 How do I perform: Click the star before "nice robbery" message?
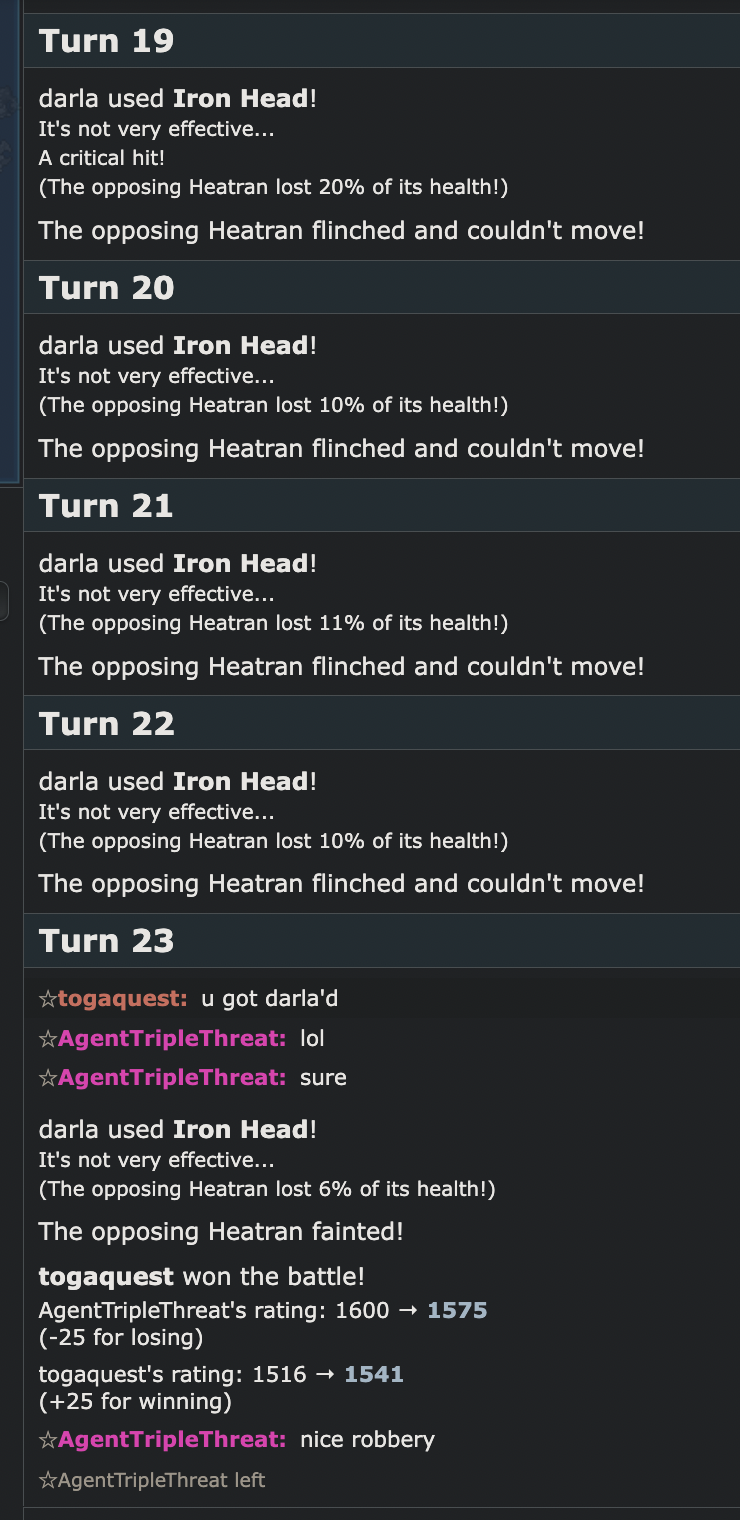tap(47, 1440)
